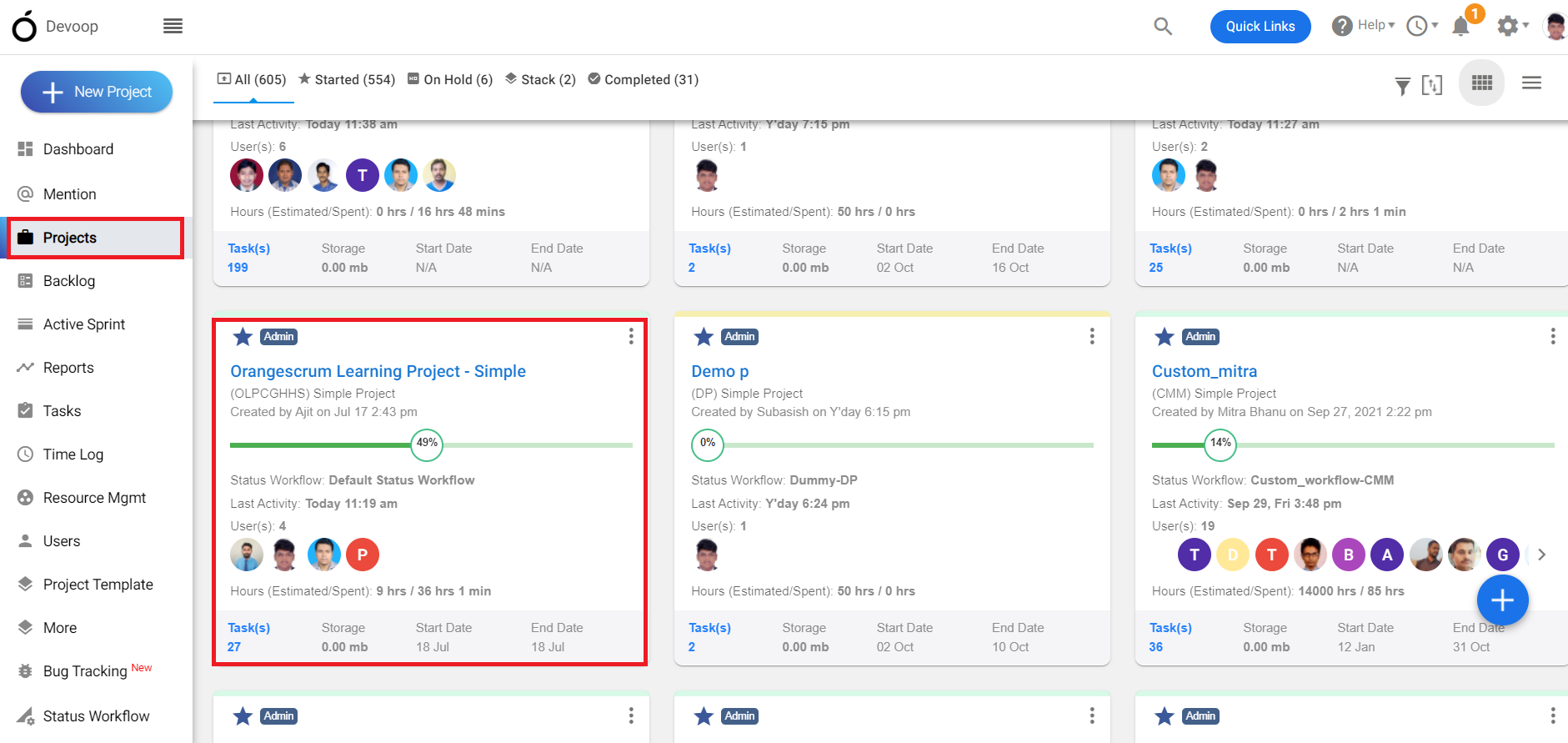Click the 14% progress indicator on Custom_mitra
1568x743 pixels.
click(1220, 444)
